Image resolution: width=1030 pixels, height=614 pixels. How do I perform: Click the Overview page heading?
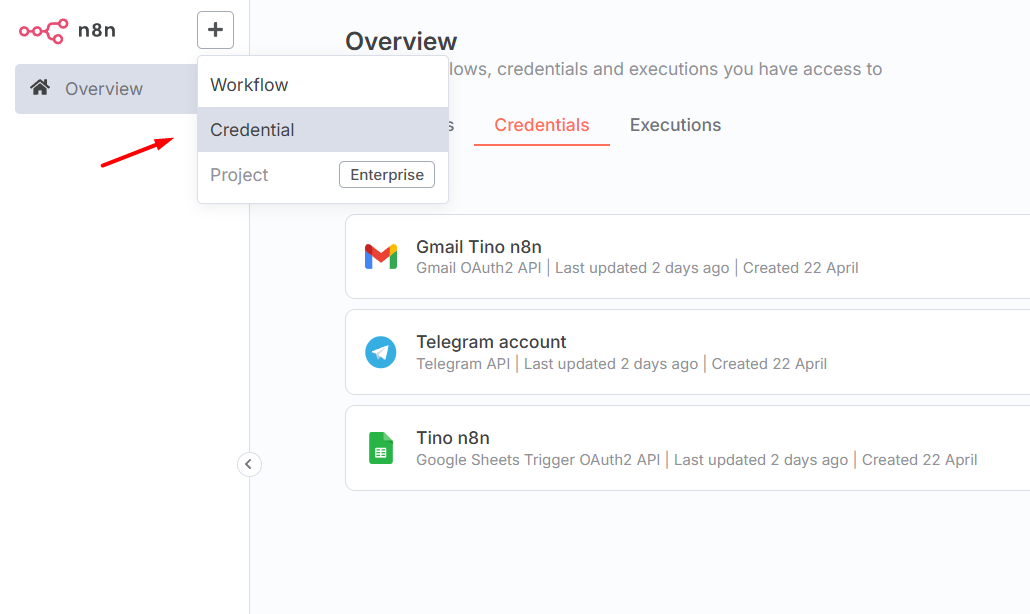point(401,41)
